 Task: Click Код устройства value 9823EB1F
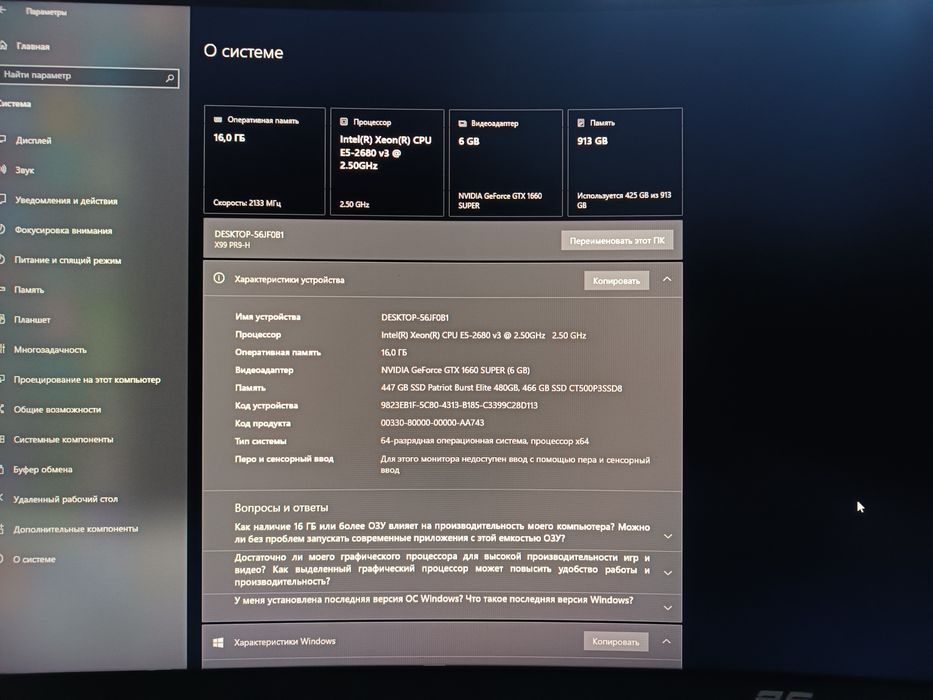(x=459, y=405)
